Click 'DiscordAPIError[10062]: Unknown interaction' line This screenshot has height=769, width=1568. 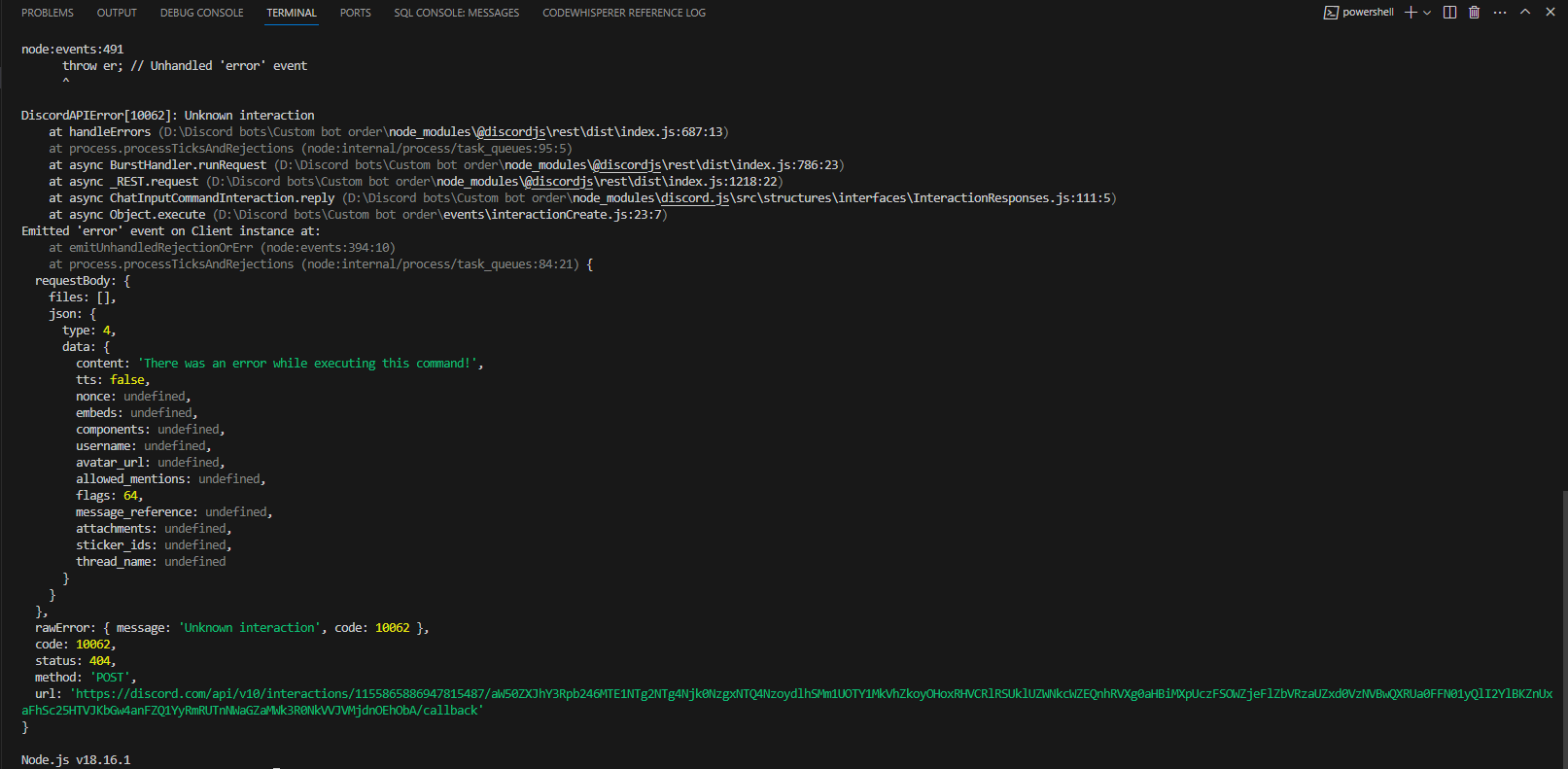point(168,116)
